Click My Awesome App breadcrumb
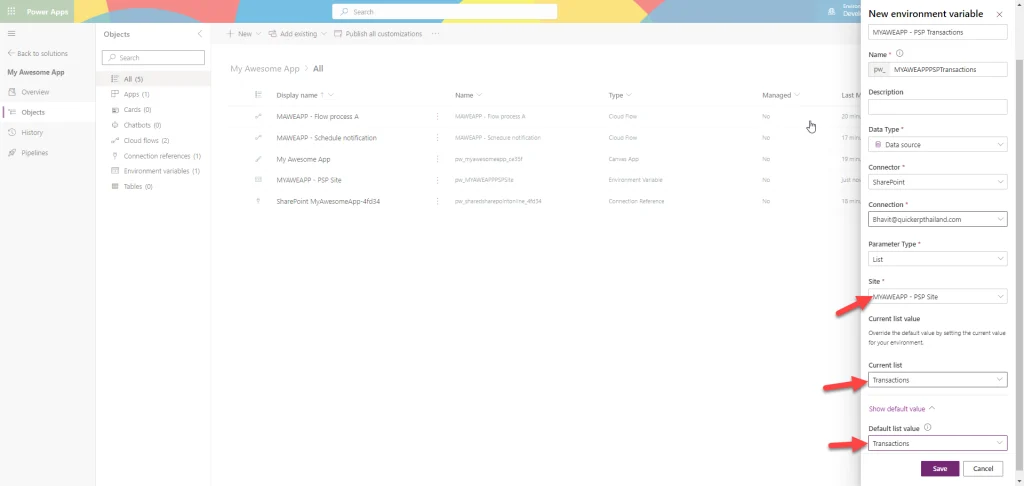Screen dimensions: 1024x486 (264, 69)
